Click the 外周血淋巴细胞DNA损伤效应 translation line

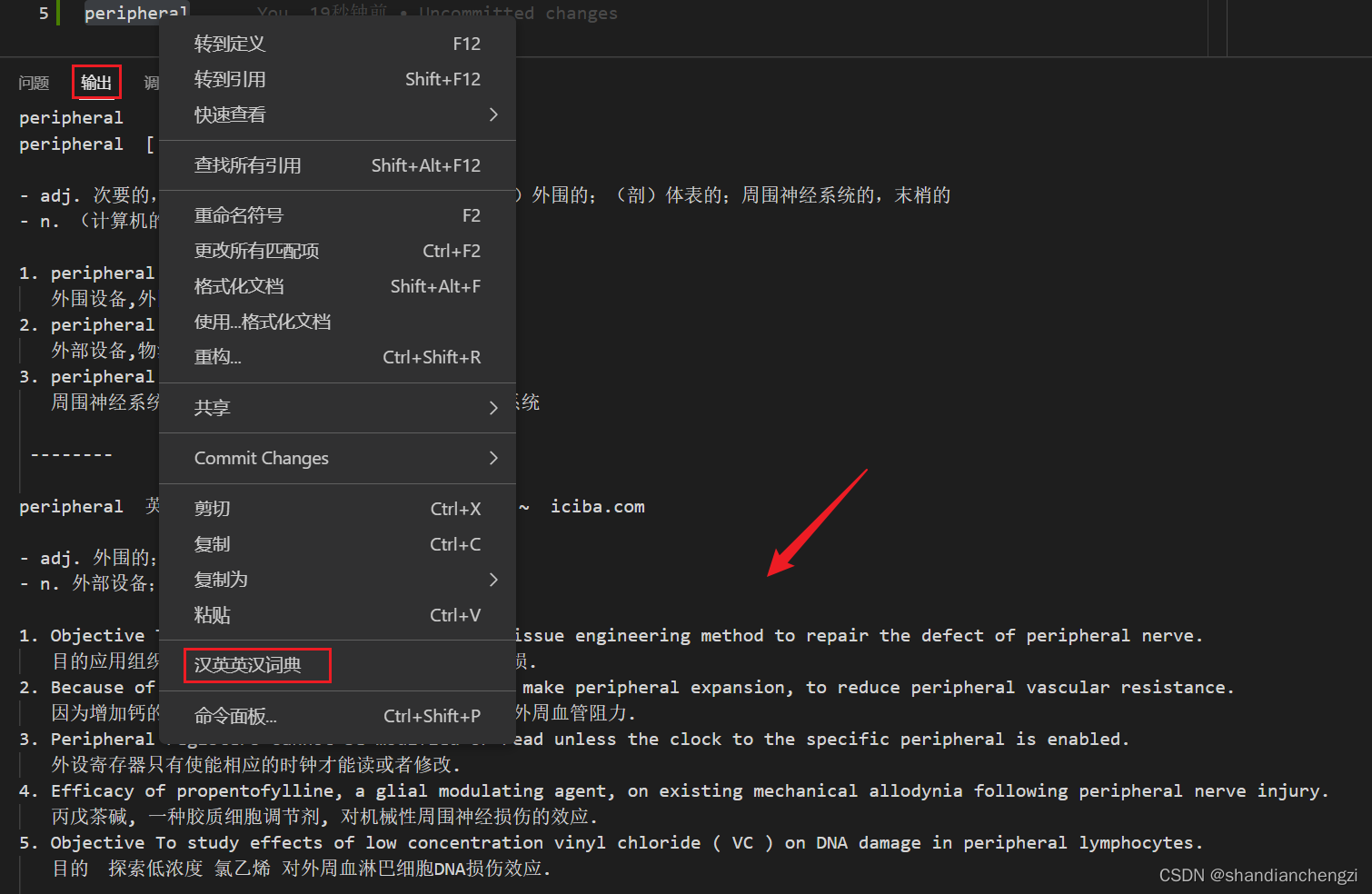pos(301,869)
